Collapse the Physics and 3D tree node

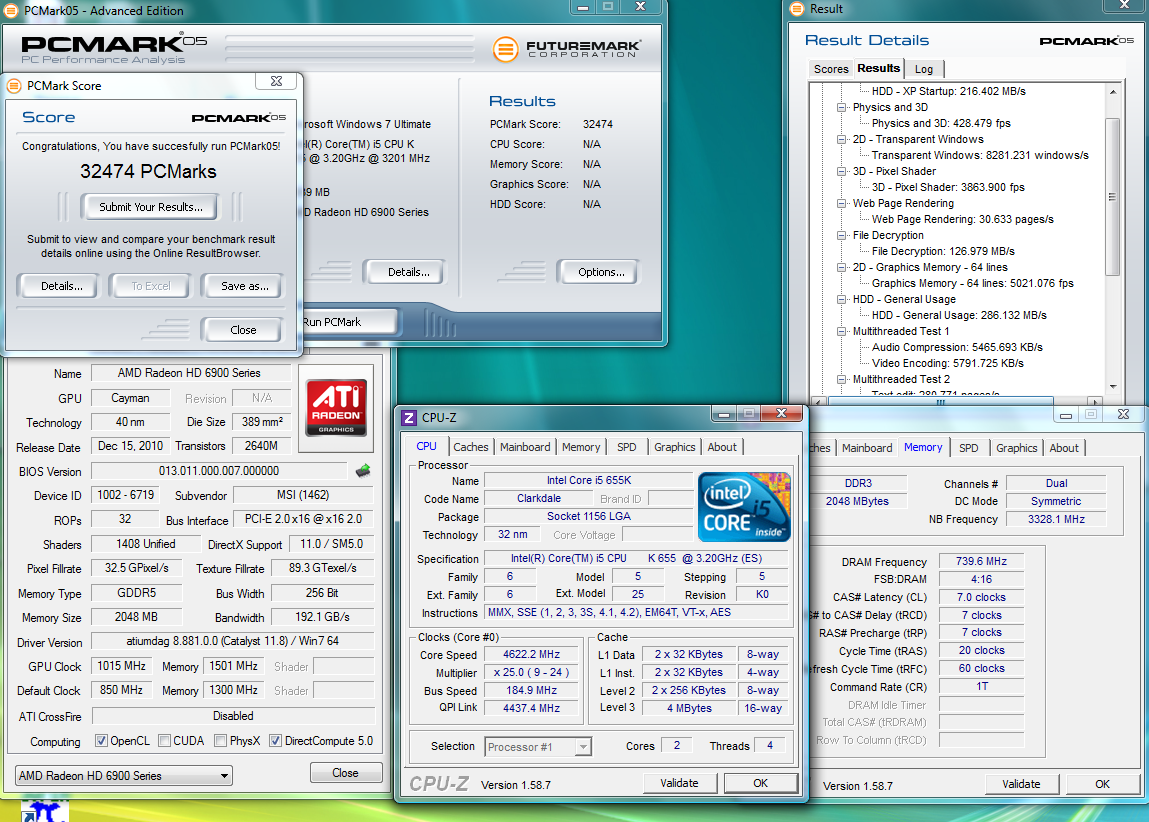pyautogui.click(x=841, y=107)
